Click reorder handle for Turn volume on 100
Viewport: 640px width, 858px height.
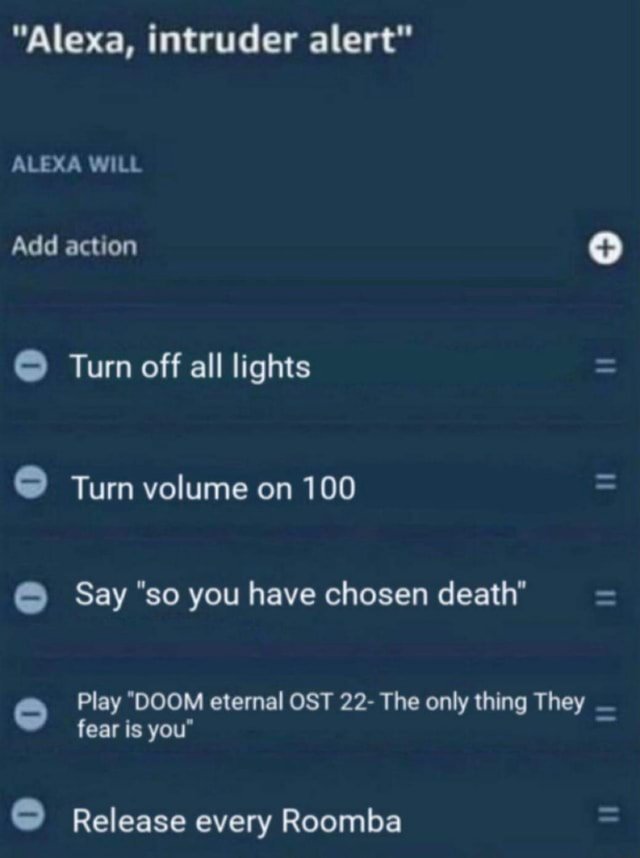click(x=606, y=482)
